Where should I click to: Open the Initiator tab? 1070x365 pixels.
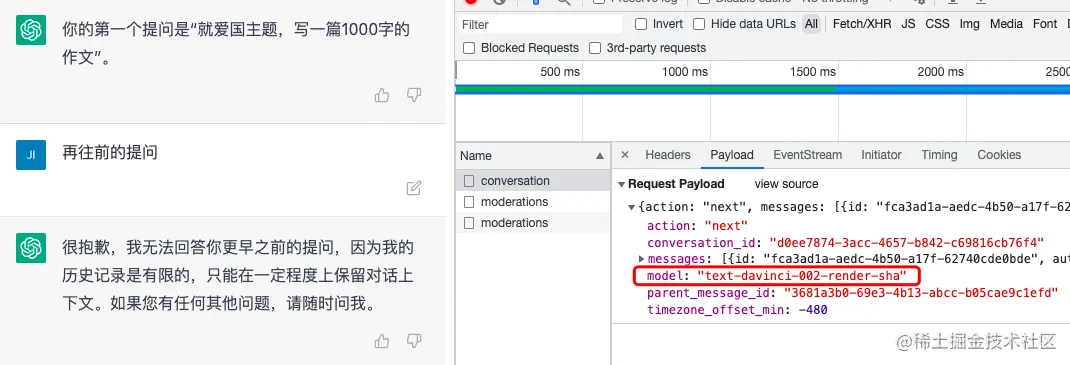[x=881, y=155]
